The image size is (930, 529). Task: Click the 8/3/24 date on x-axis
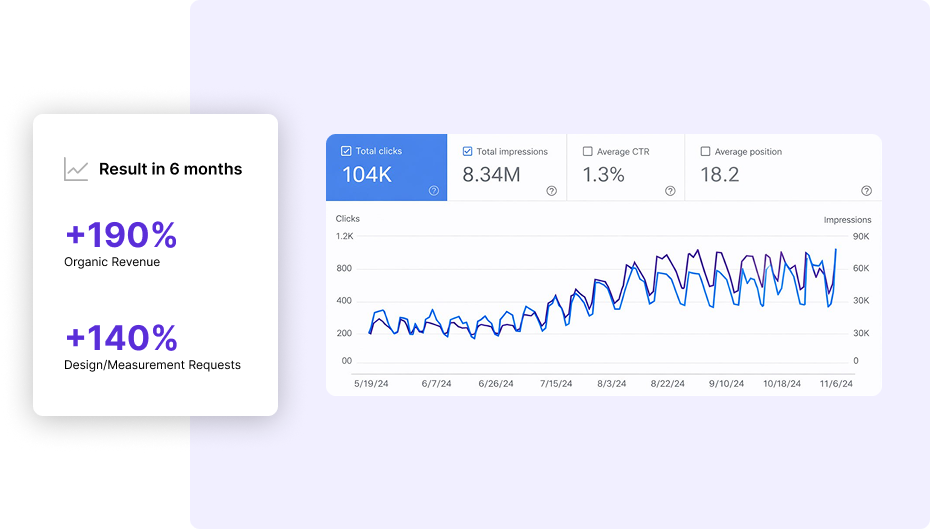(x=611, y=383)
